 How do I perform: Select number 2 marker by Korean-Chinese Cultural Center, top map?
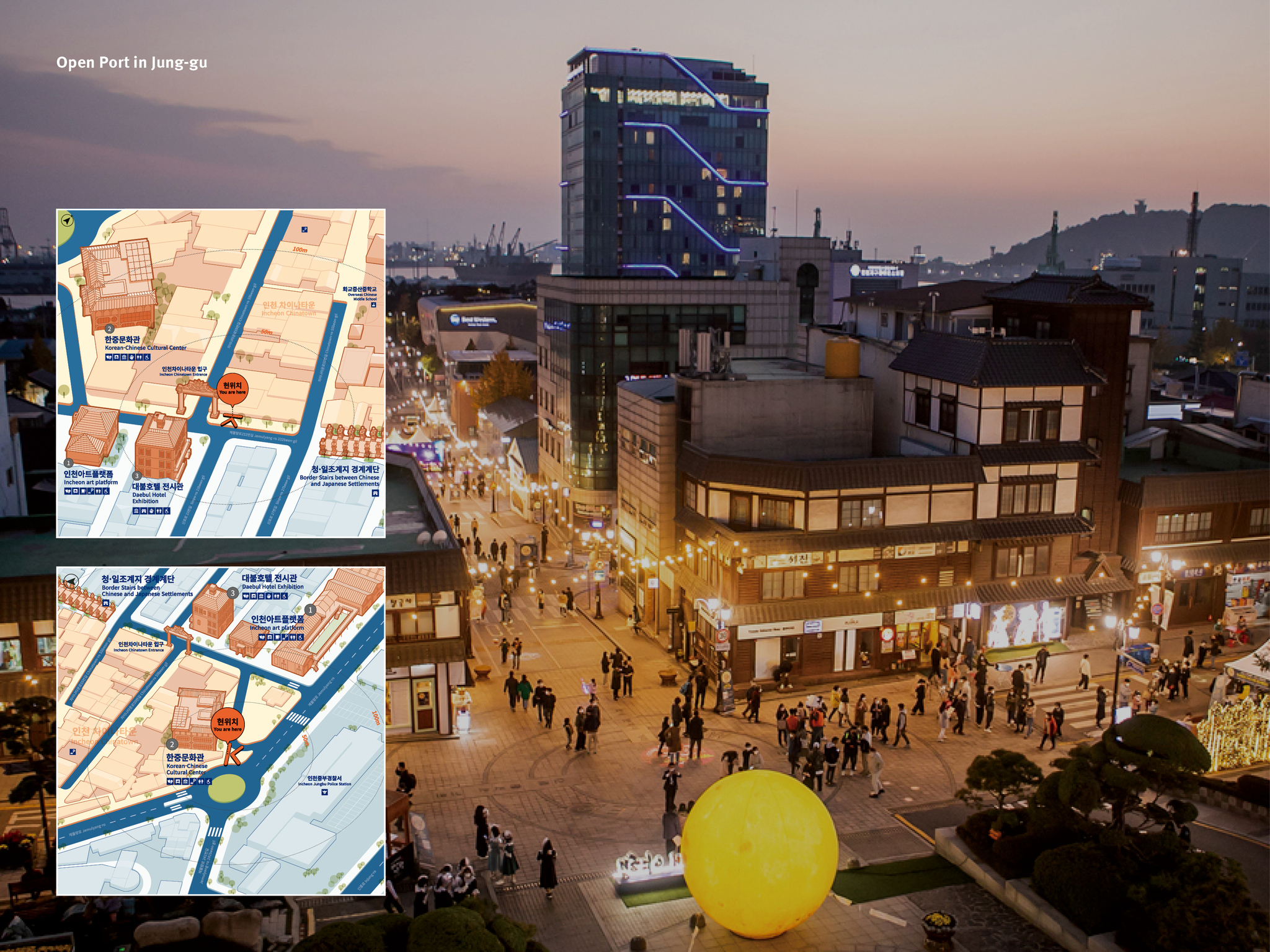(109, 328)
